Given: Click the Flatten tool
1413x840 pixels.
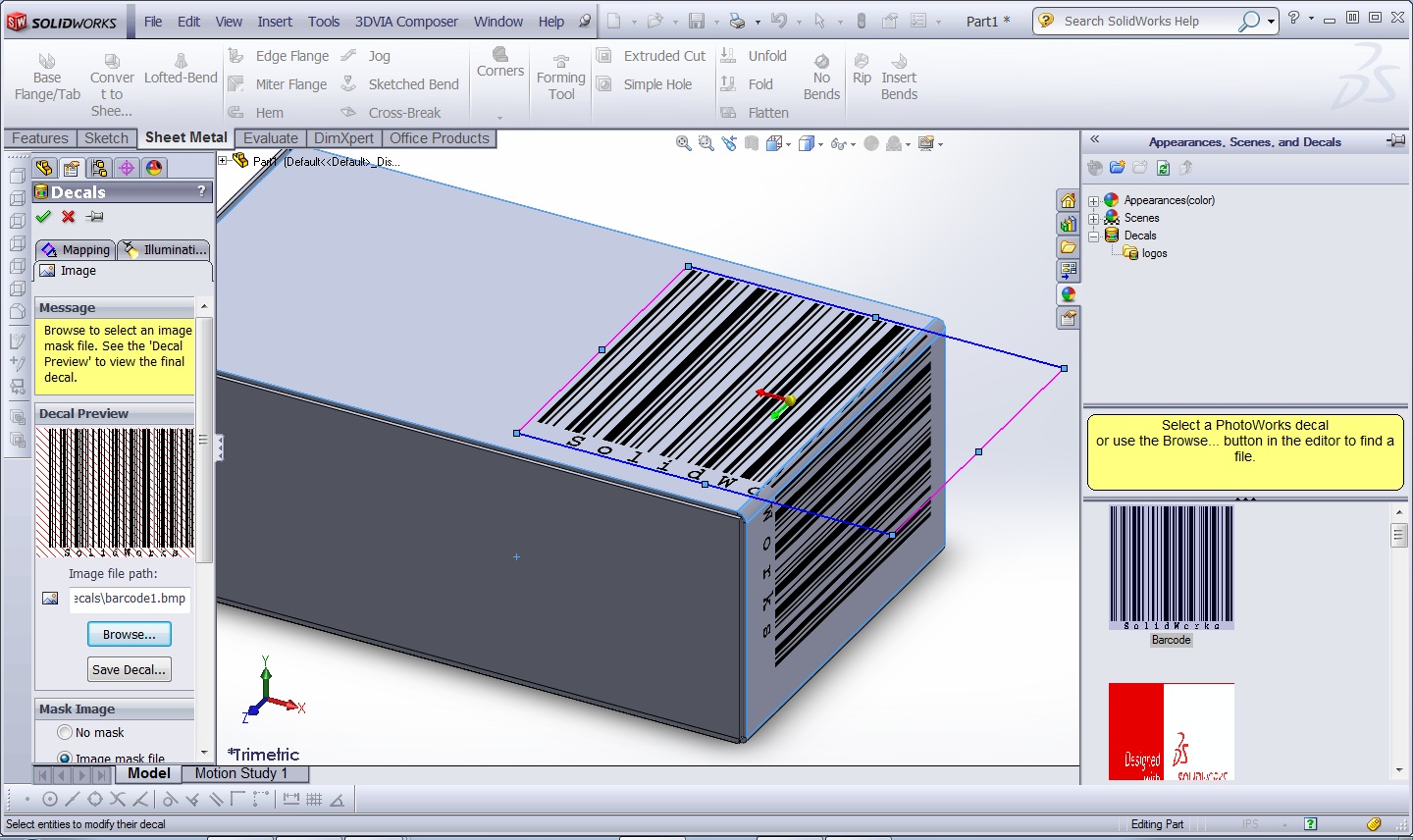Looking at the screenshot, I should [756, 113].
